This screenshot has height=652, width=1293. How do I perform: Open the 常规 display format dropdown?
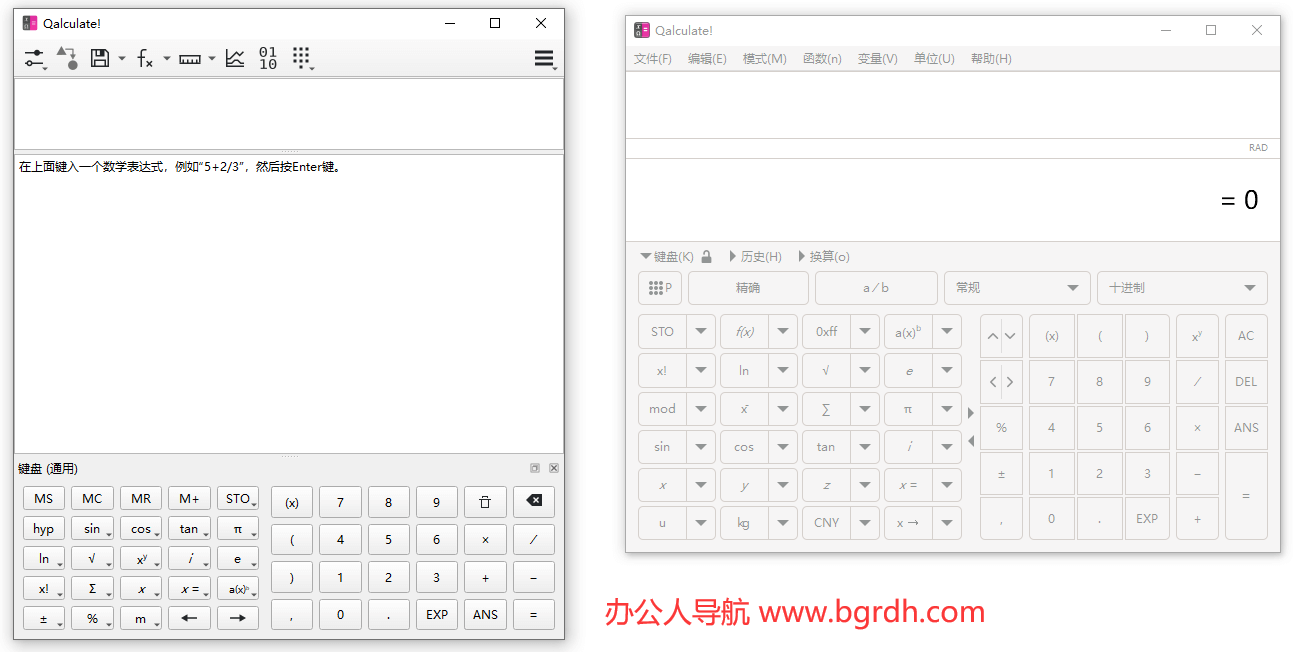click(1016, 288)
